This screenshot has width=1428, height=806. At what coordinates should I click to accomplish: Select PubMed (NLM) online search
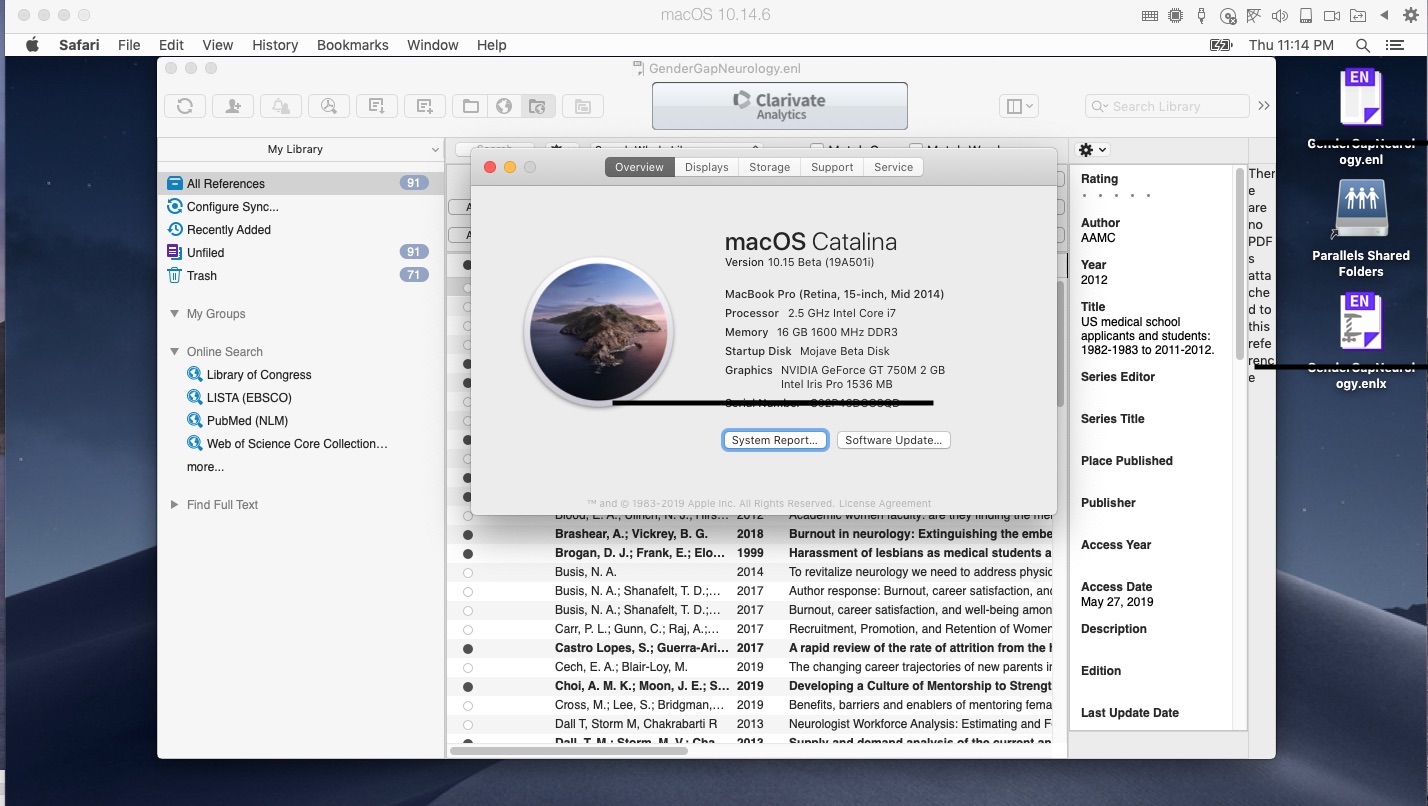pyautogui.click(x=247, y=421)
